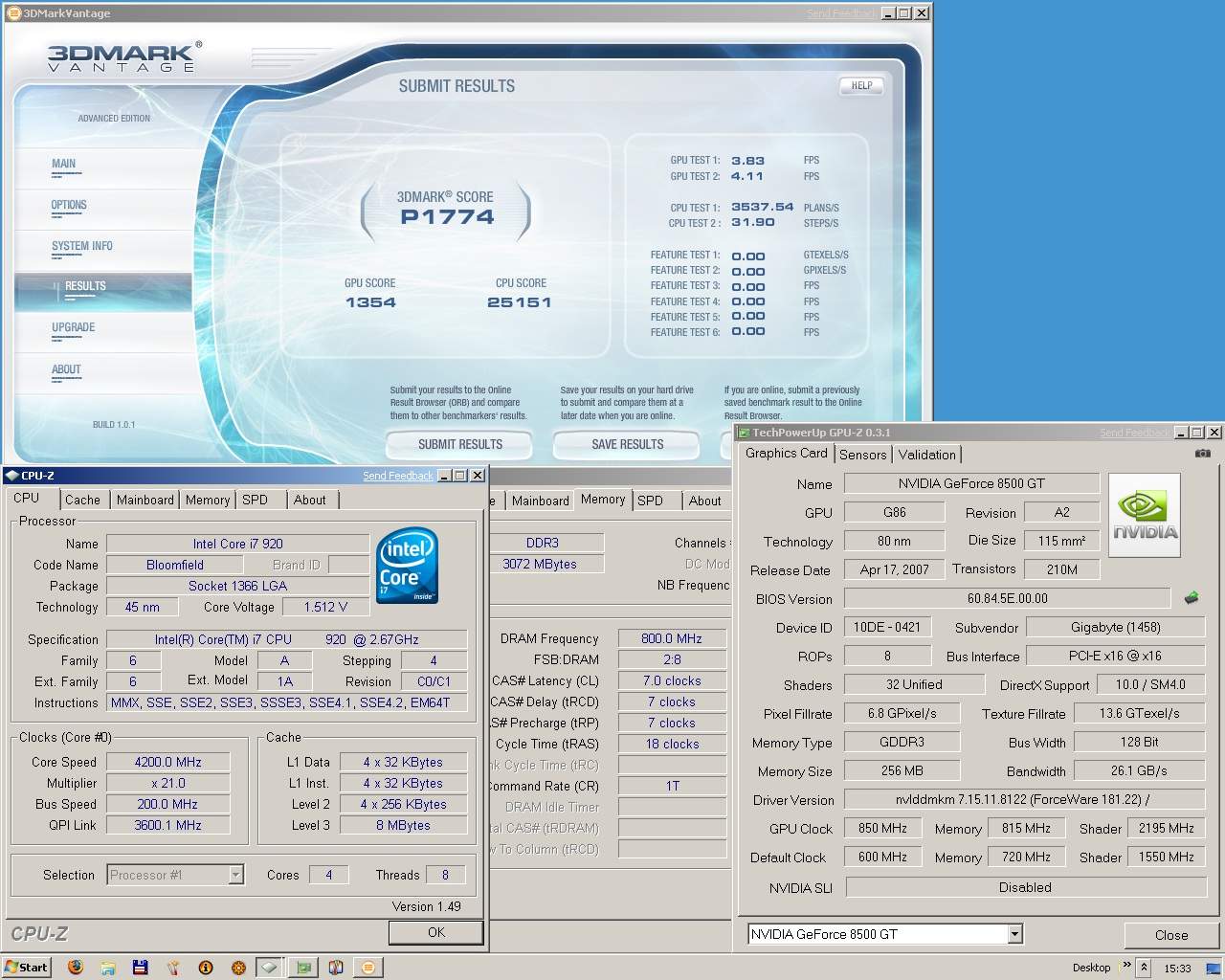The width and height of the screenshot is (1225, 980).
Task: Click the popcorn-like taskbar quick launch icon
Action: (x=173, y=968)
